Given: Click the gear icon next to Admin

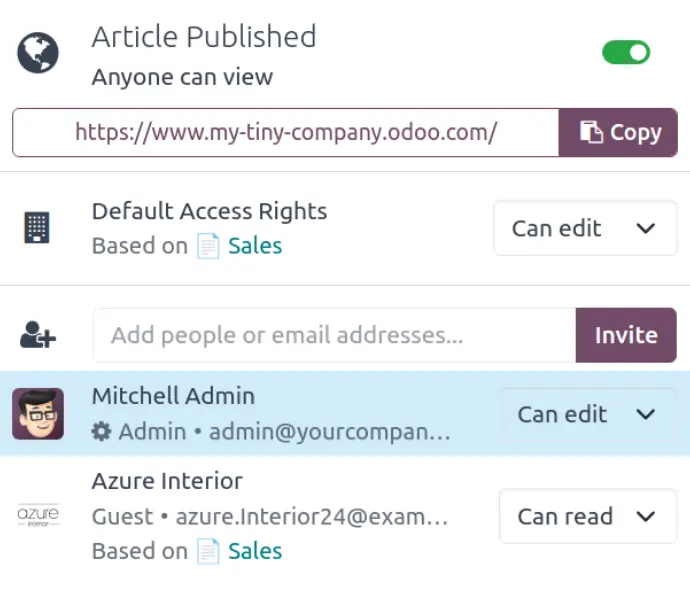Looking at the screenshot, I should 101,432.
